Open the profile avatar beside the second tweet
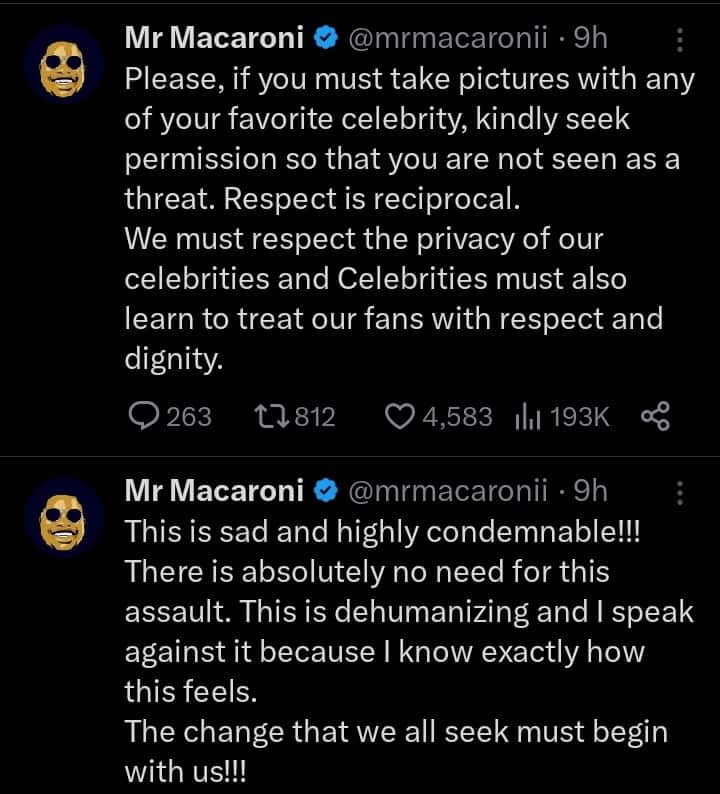Screen dimensions: 720x794 64,517
